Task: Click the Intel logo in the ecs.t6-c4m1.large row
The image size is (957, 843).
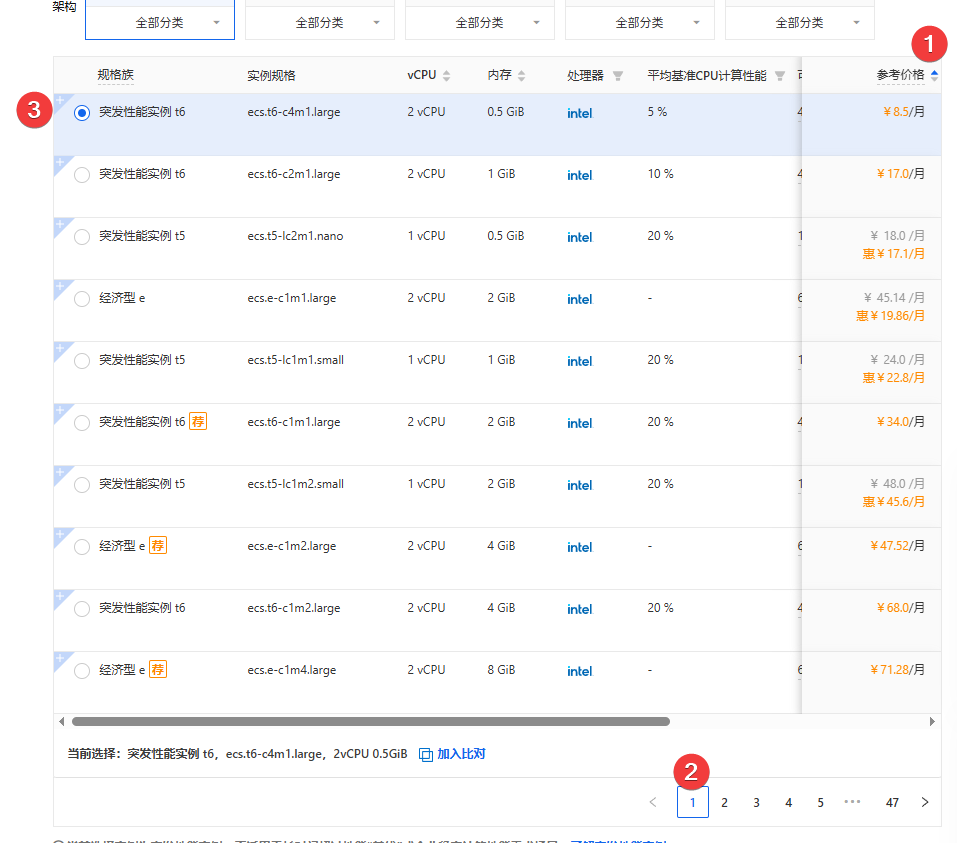Action: click(x=580, y=113)
